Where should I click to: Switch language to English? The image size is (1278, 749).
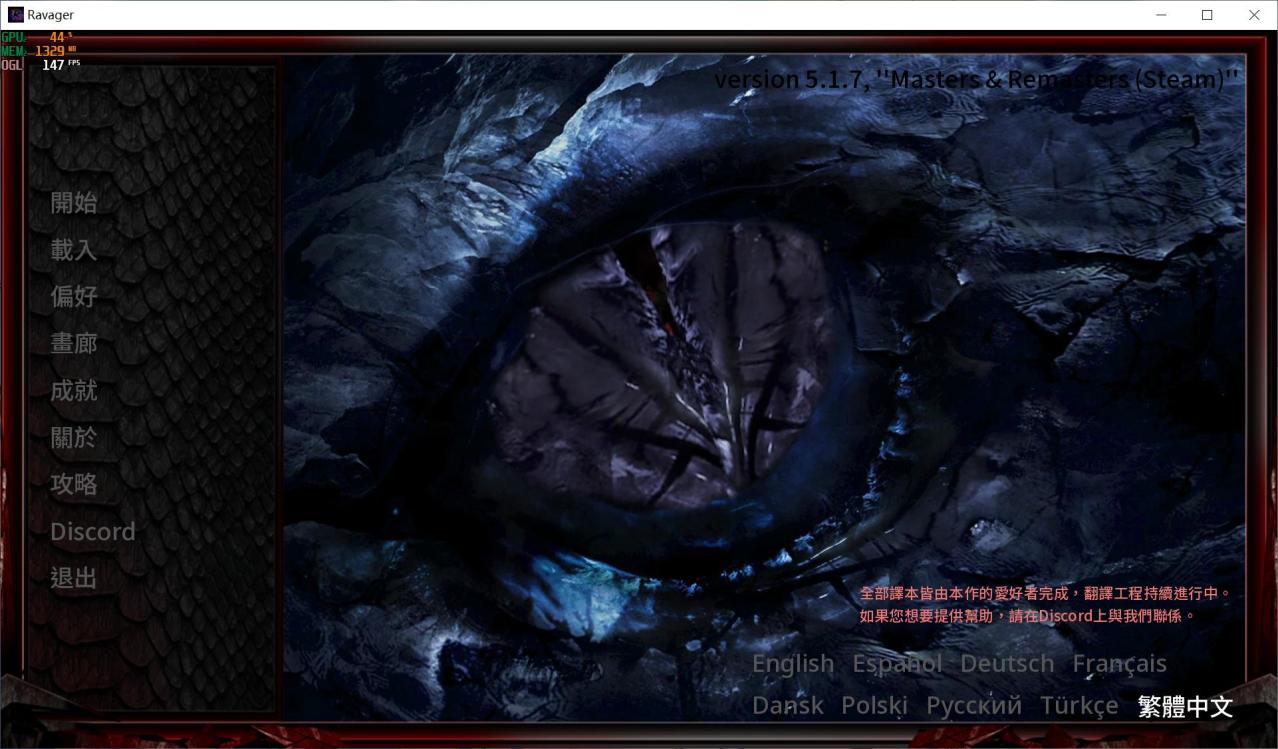[793, 664]
